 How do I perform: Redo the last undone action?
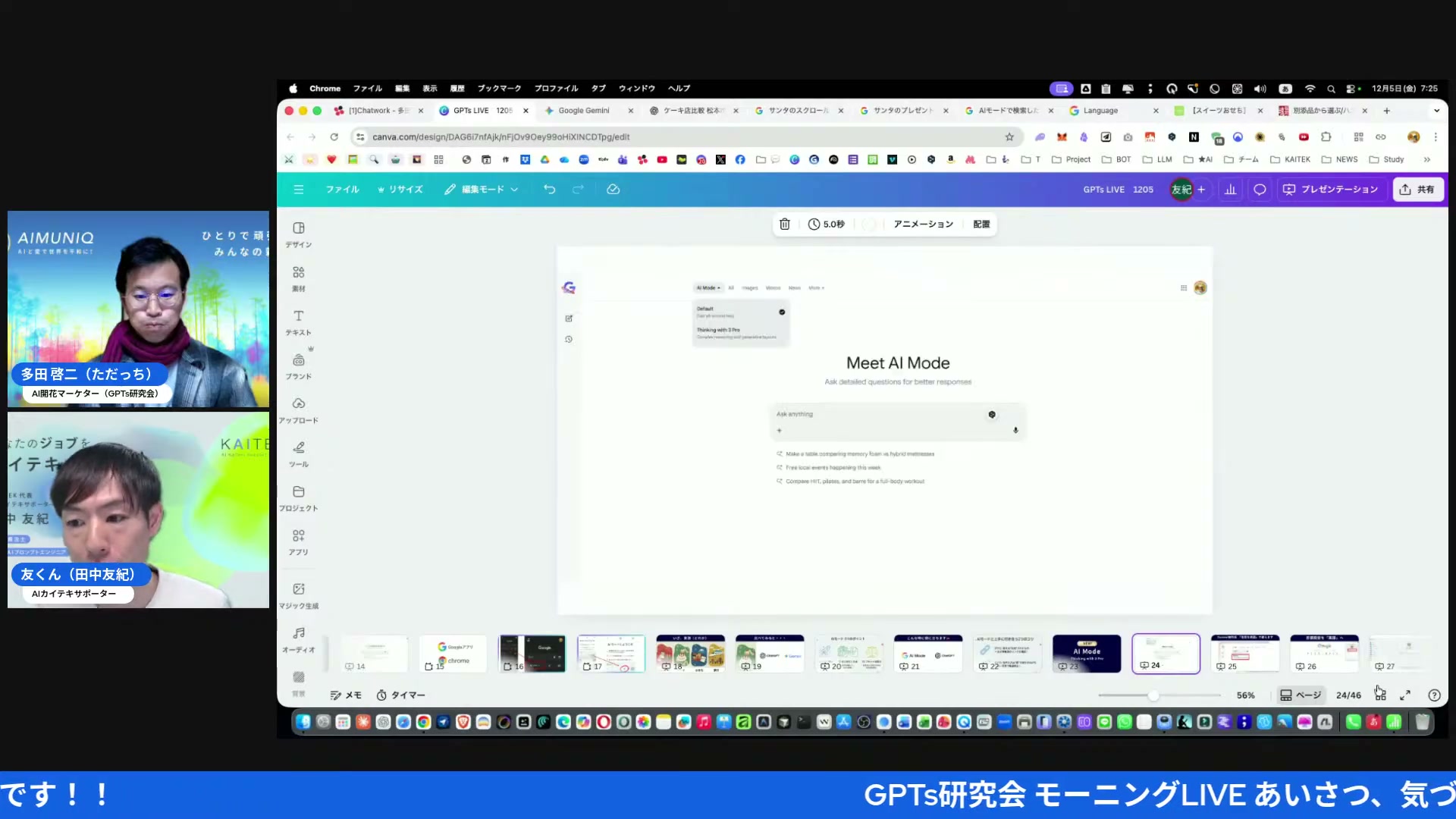579,190
